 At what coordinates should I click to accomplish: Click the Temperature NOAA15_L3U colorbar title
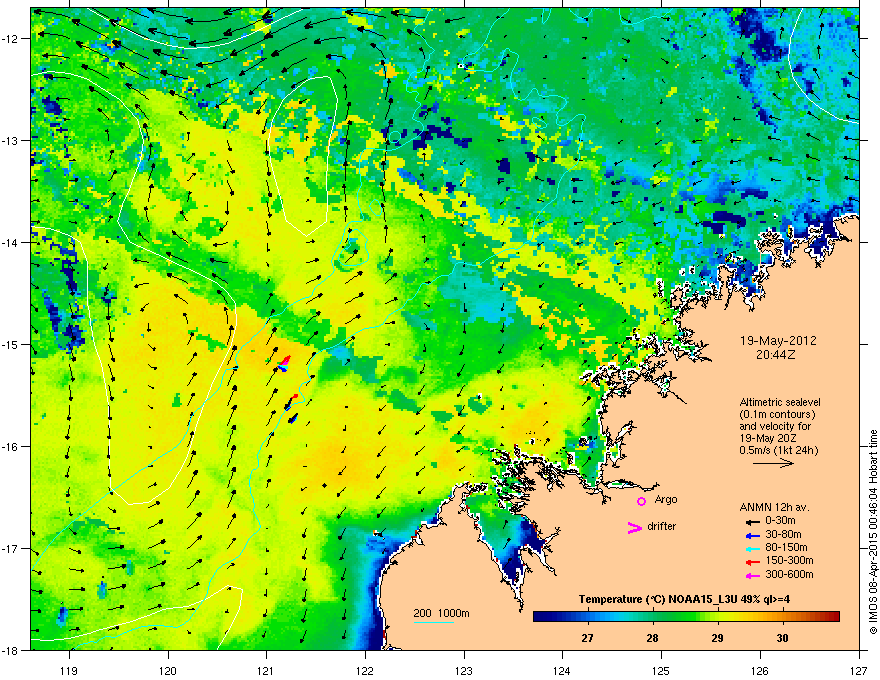click(x=684, y=599)
